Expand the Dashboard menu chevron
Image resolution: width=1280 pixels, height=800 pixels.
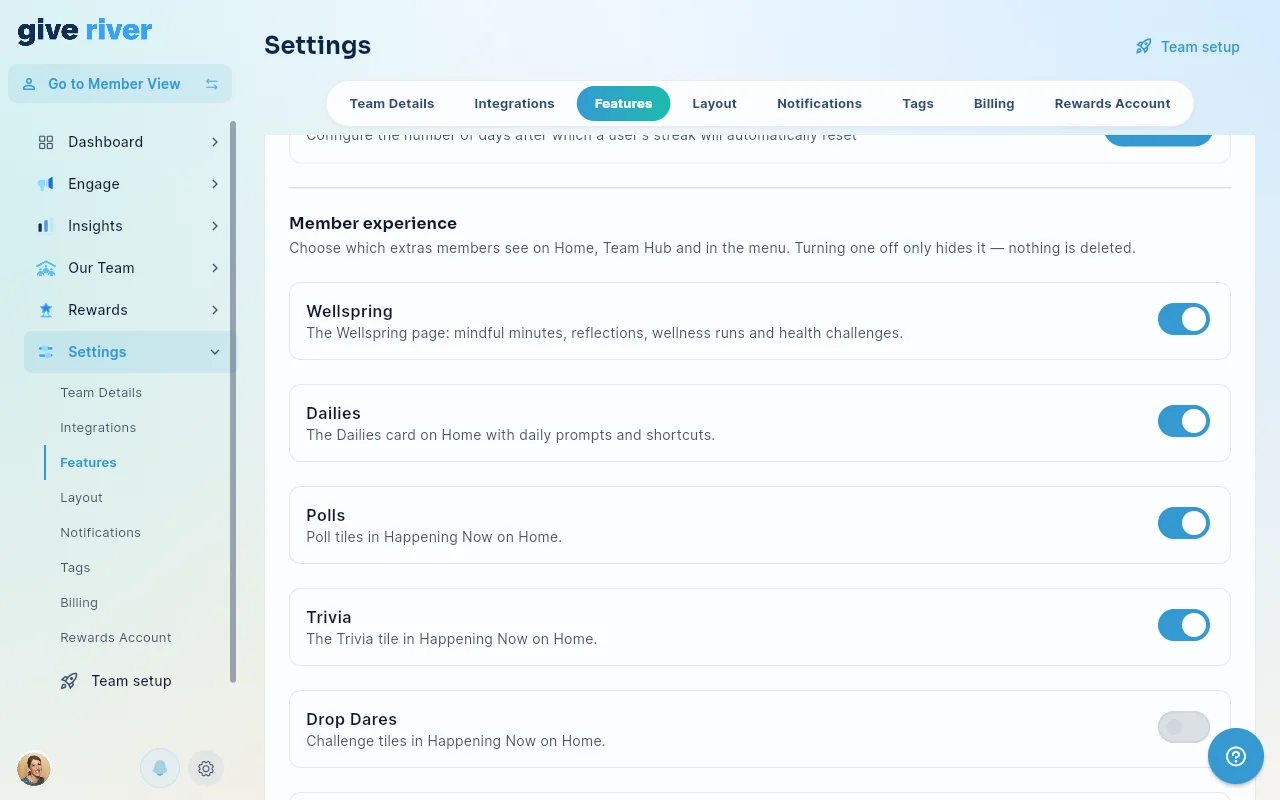215,142
